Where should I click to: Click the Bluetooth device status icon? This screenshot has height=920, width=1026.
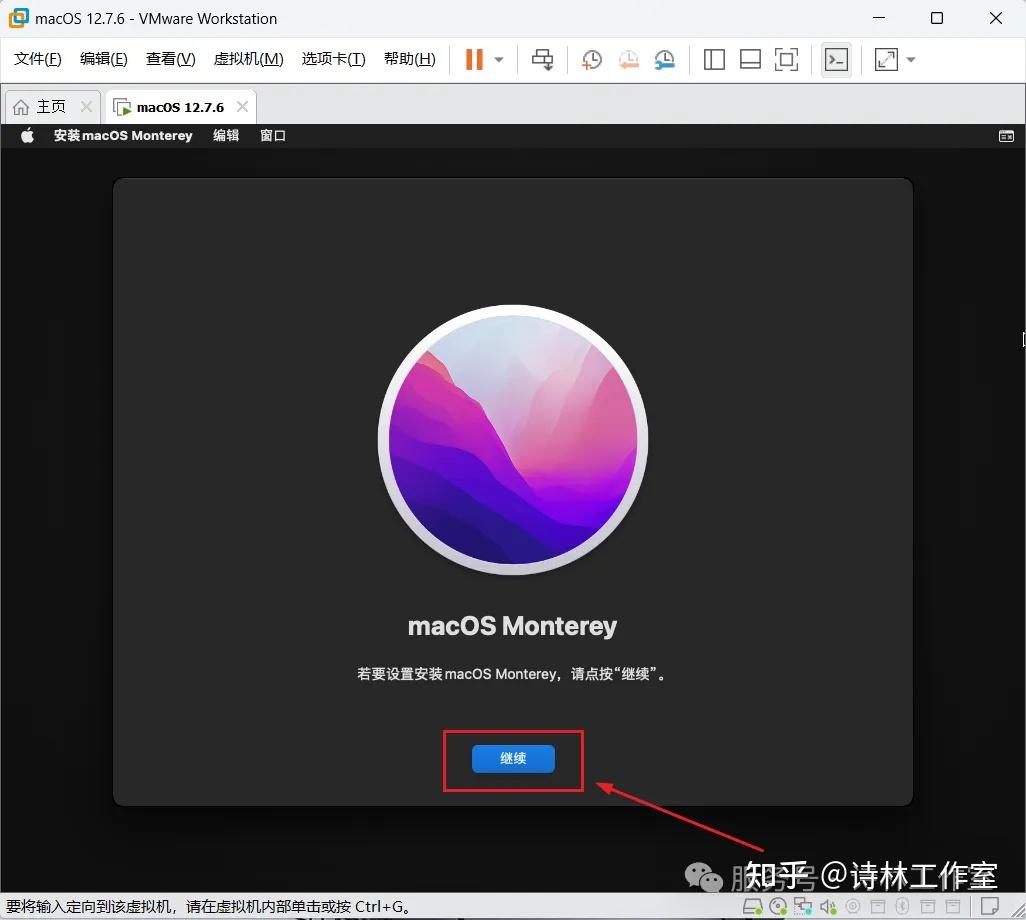tap(902, 906)
